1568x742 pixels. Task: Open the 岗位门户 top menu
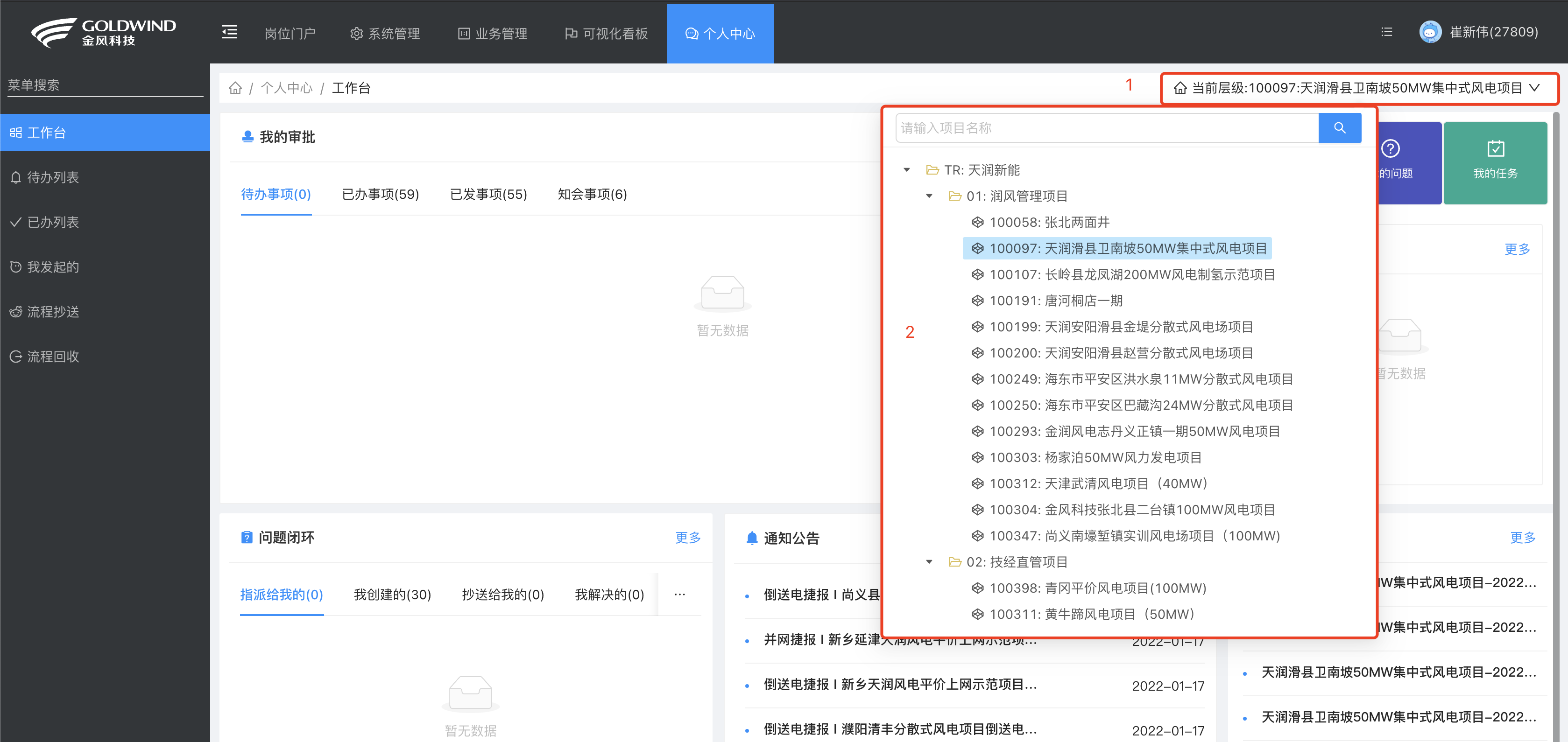[290, 34]
